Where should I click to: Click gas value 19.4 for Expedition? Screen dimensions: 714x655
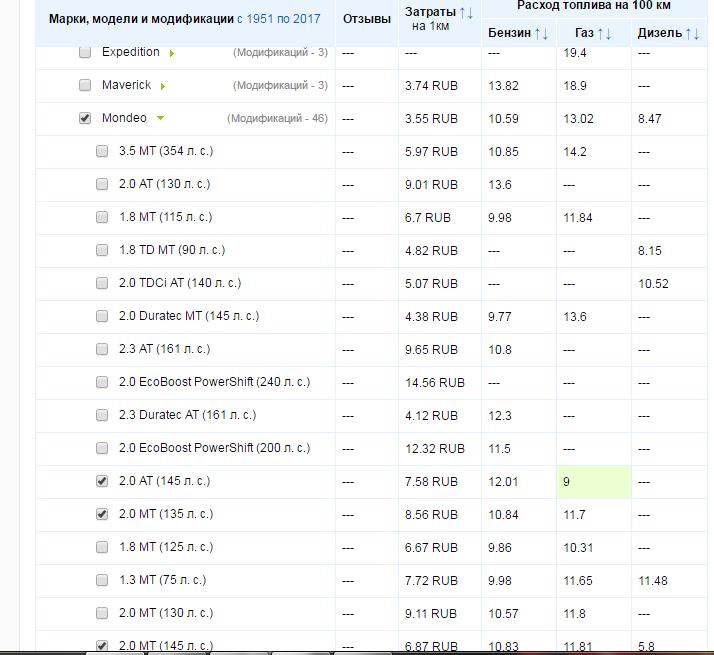click(x=575, y=53)
